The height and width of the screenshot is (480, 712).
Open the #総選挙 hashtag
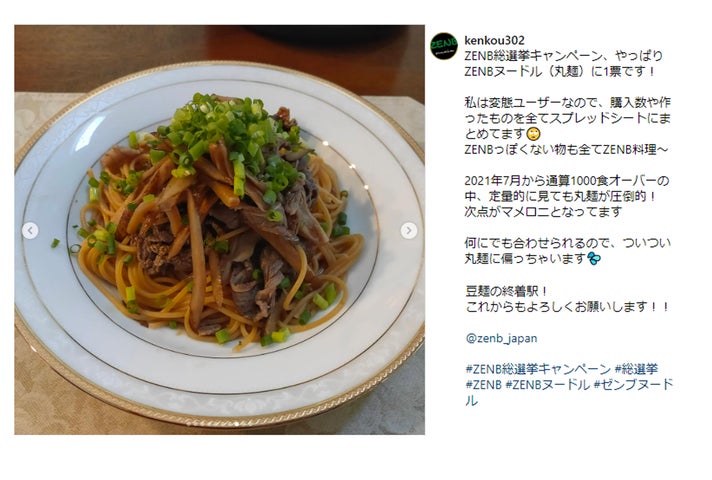[636, 369]
